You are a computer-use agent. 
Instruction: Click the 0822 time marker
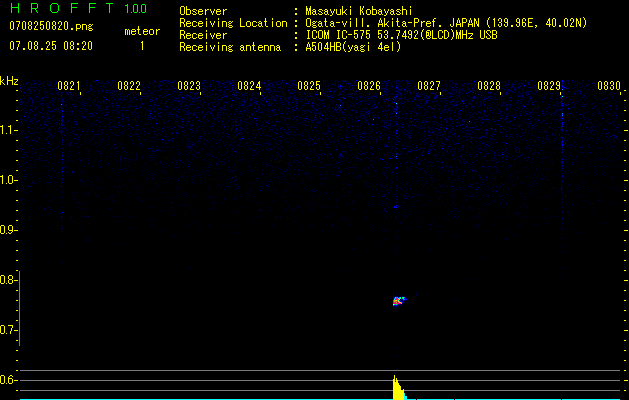(x=129, y=86)
